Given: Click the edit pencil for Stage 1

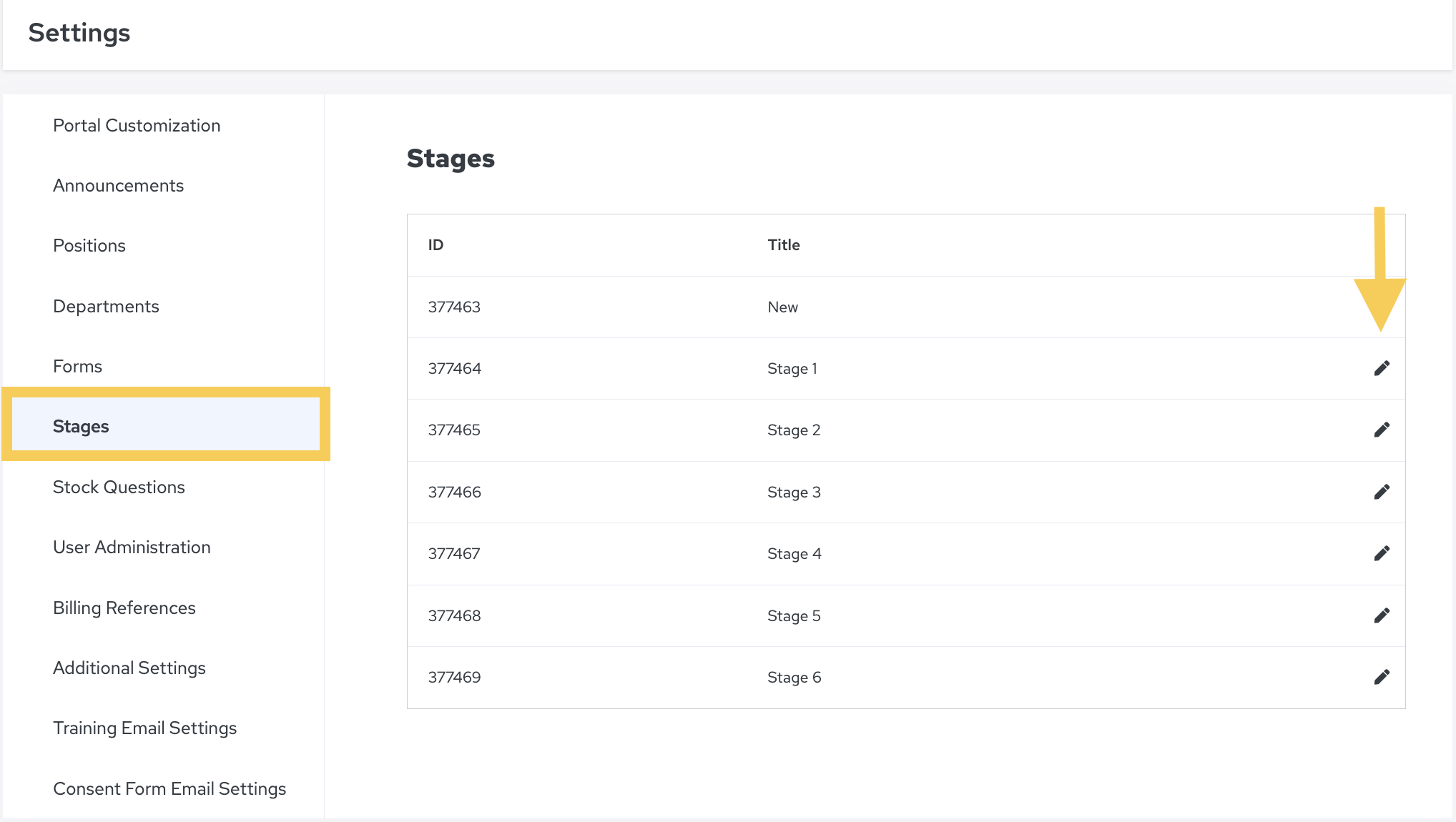Looking at the screenshot, I should click(1382, 368).
